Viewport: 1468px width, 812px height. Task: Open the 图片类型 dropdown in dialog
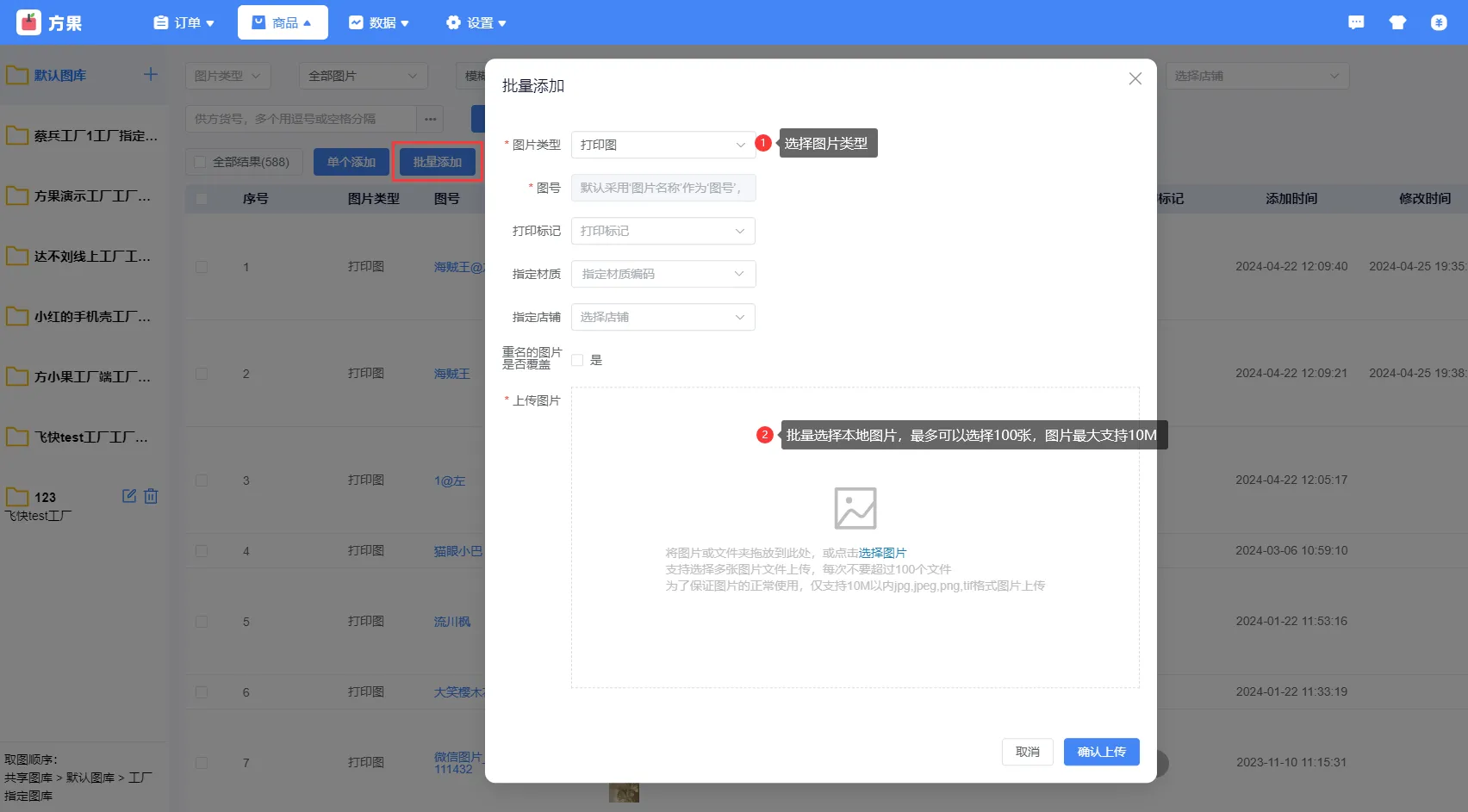coord(662,145)
